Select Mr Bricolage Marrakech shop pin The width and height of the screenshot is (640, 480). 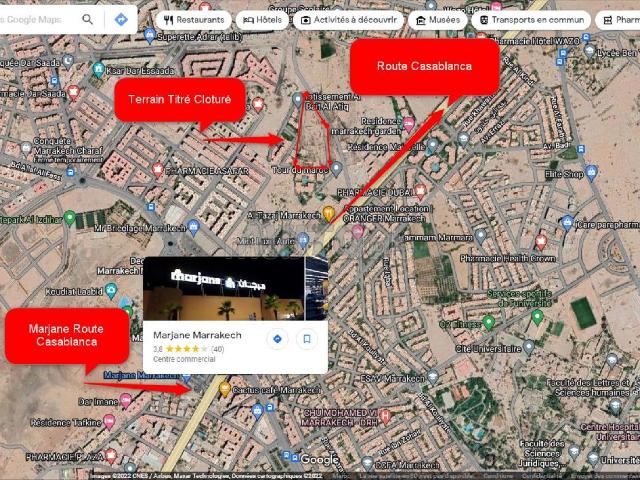[x=193, y=227]
